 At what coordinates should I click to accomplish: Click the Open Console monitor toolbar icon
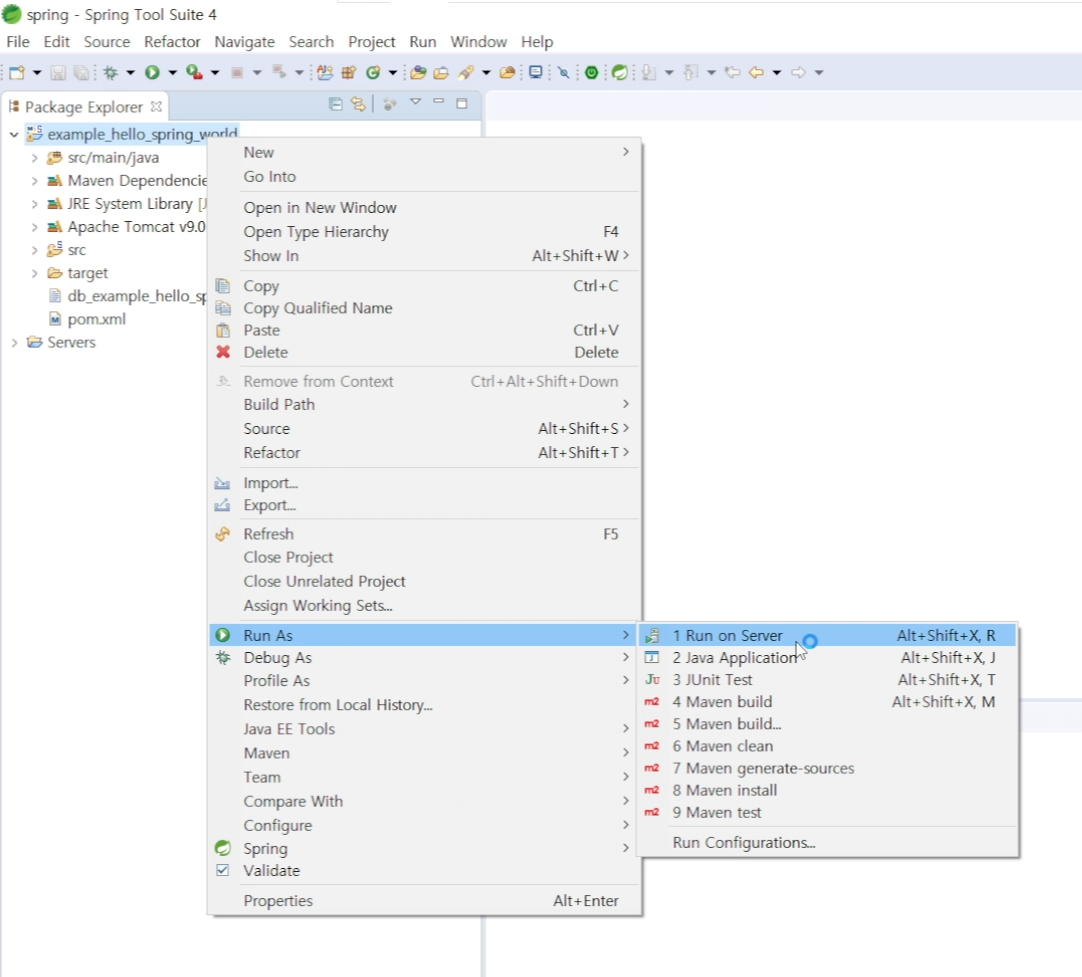tap(535, 72)
